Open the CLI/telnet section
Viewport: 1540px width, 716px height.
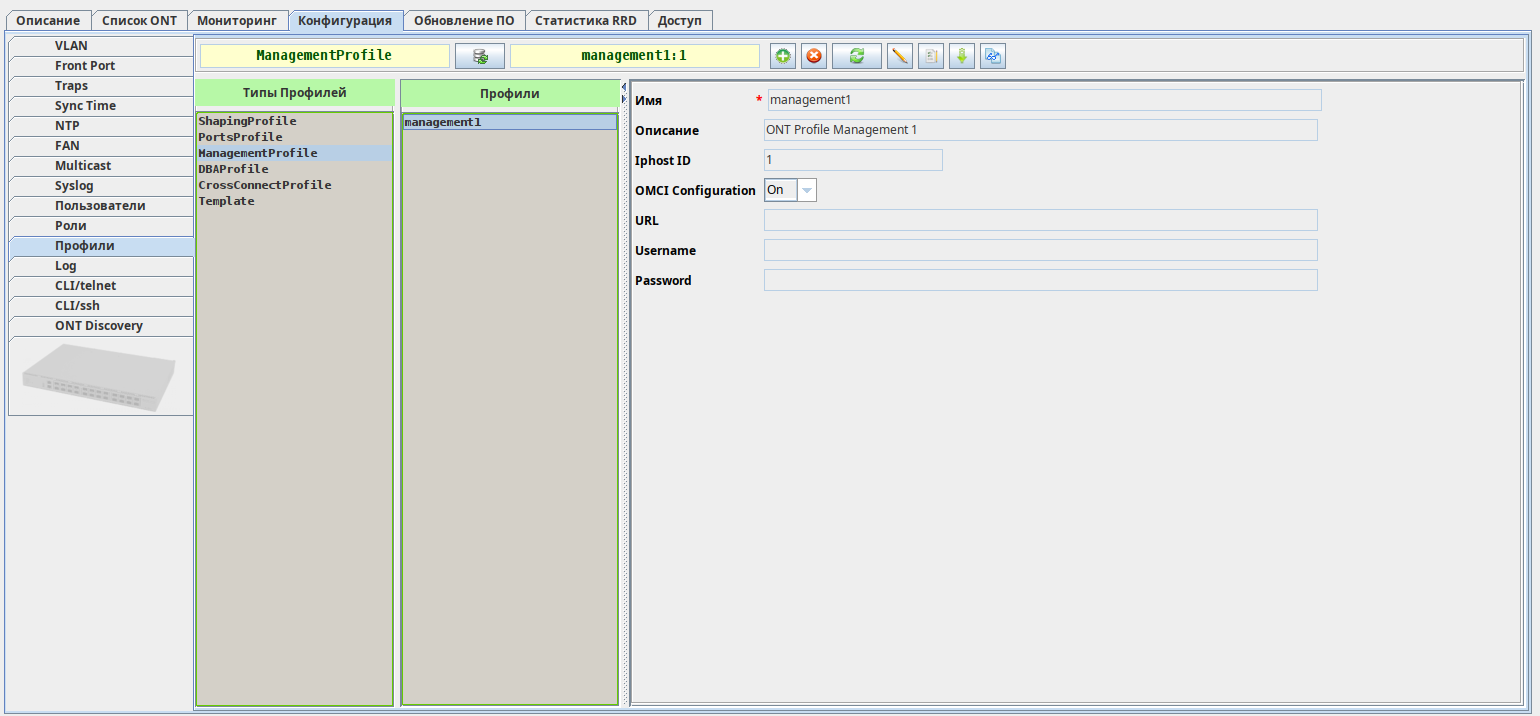(x=101, y=286)
